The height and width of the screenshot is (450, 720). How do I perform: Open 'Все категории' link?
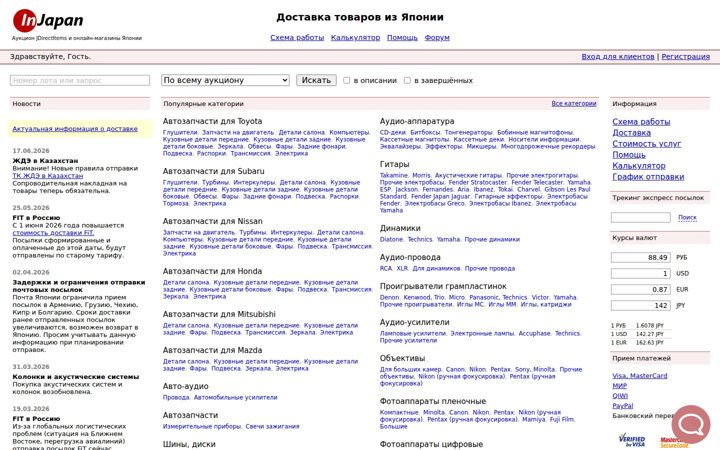click(574, 104)
